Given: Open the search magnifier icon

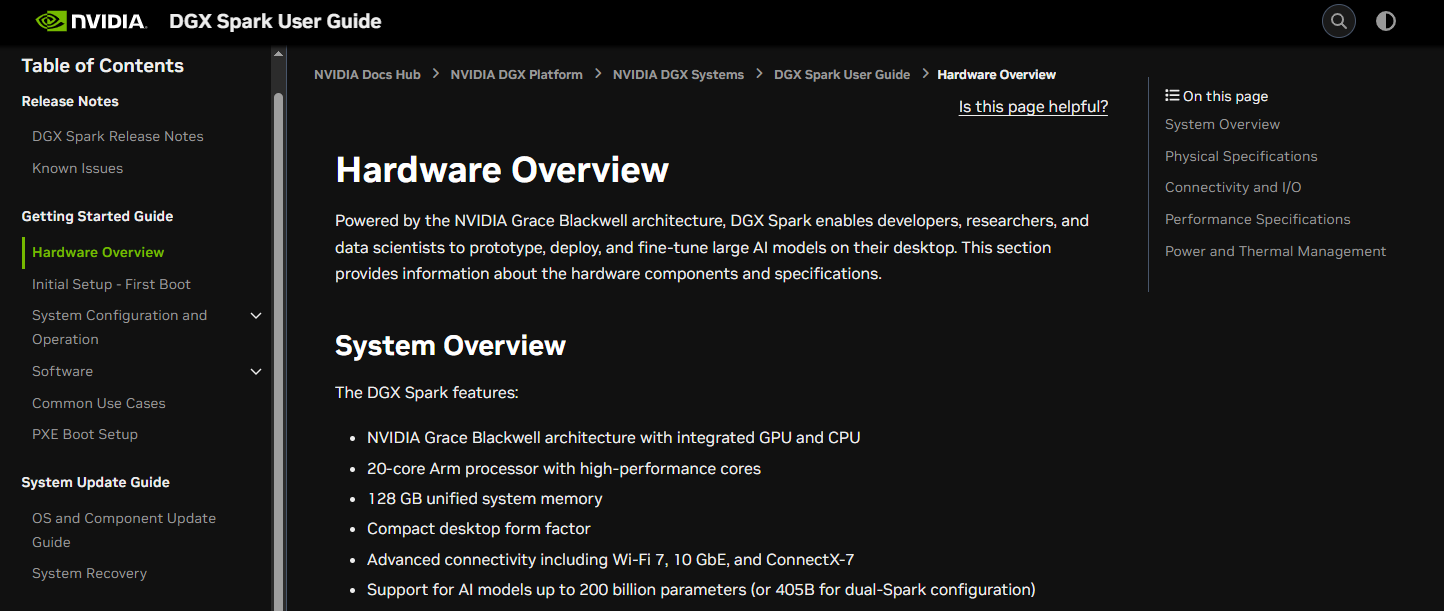Looking at the screenshot, I should coord(1339,21).
